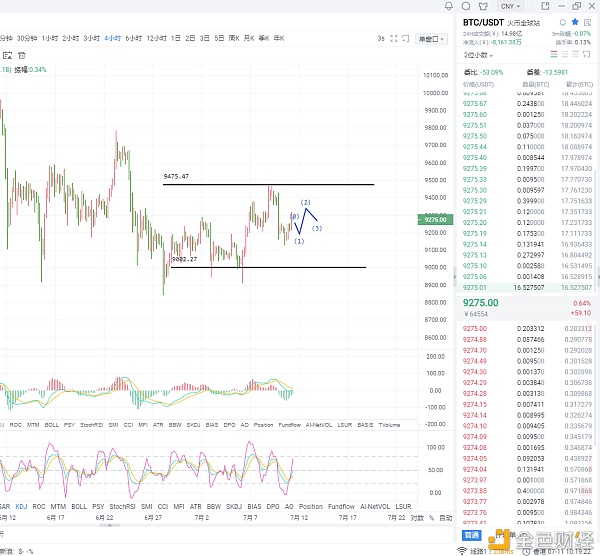Viewport: 600px width, 556px height.
Task: Click the green 9275.00 current price tag on axis
Action: click(435, 220)
